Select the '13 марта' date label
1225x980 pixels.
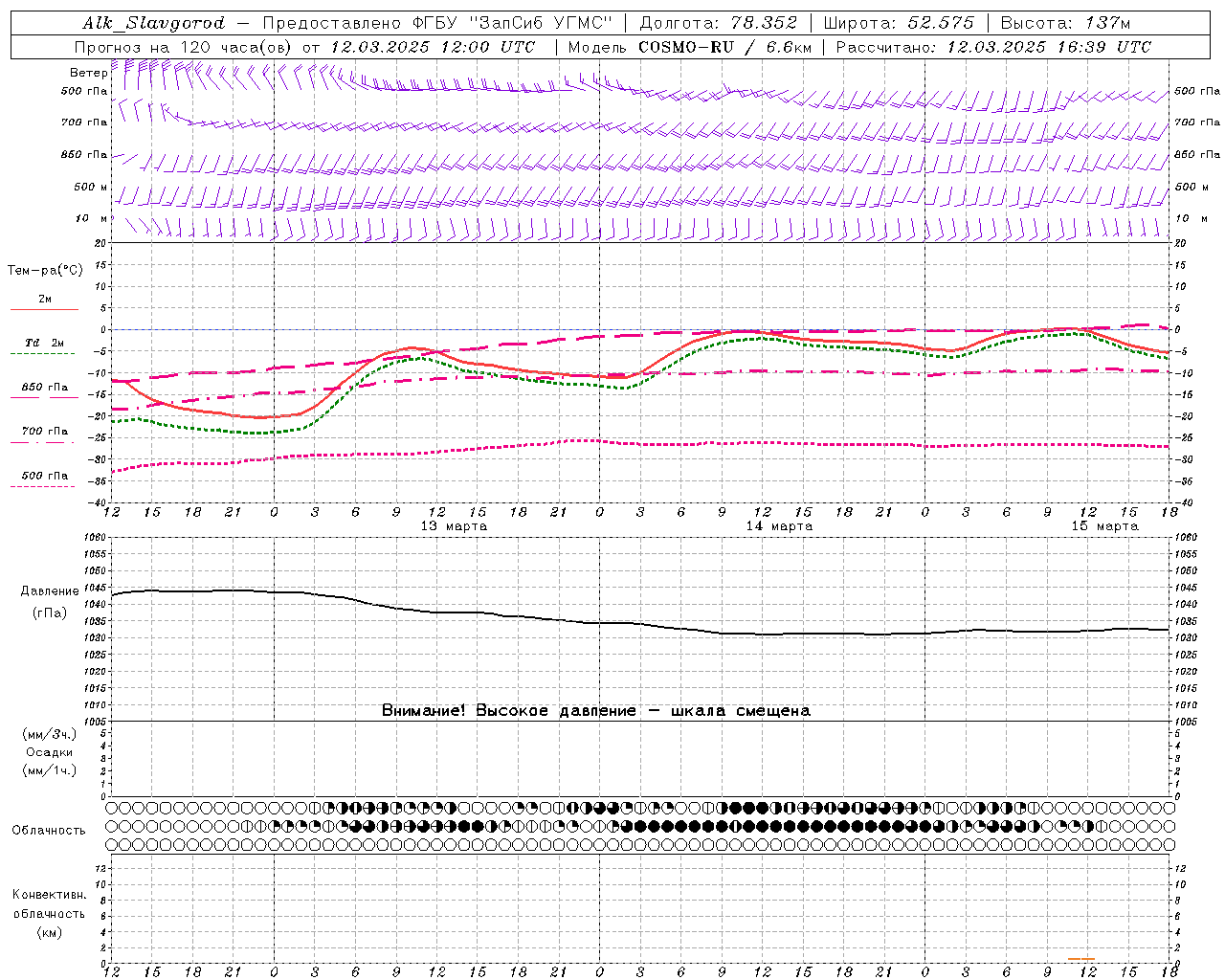(455, 526)
